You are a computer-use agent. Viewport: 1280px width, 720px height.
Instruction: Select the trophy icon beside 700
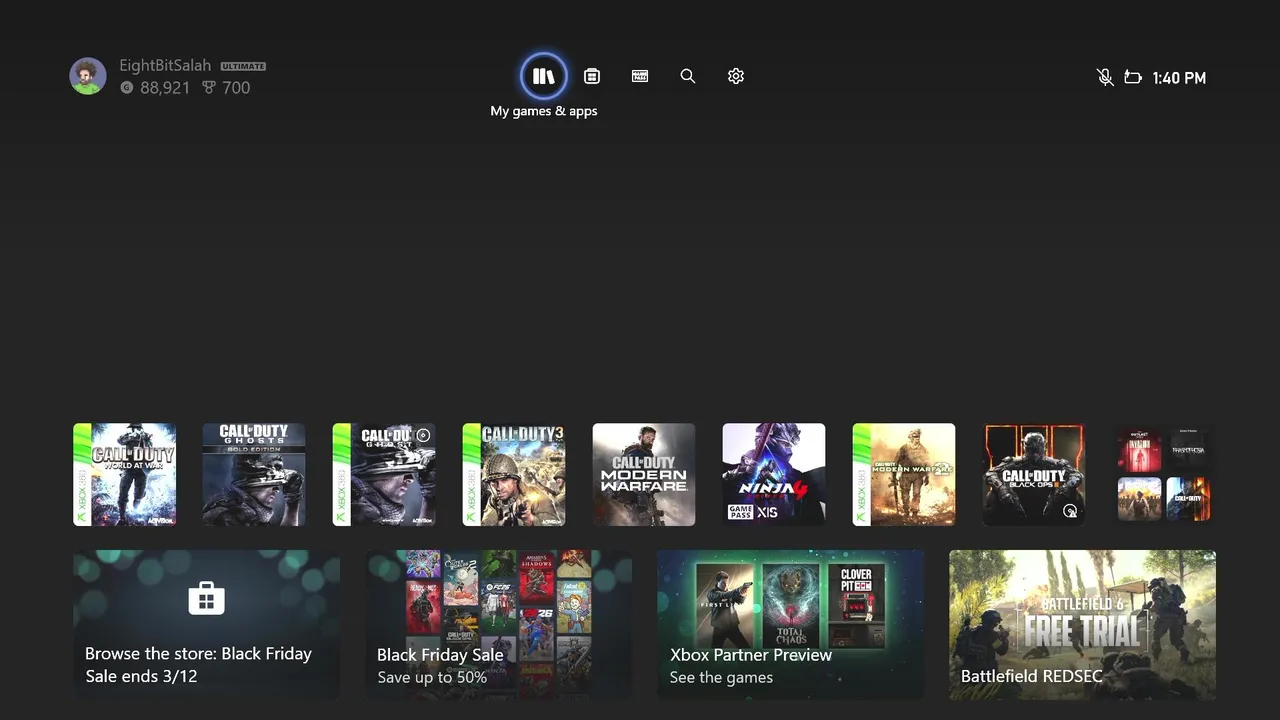209,88
